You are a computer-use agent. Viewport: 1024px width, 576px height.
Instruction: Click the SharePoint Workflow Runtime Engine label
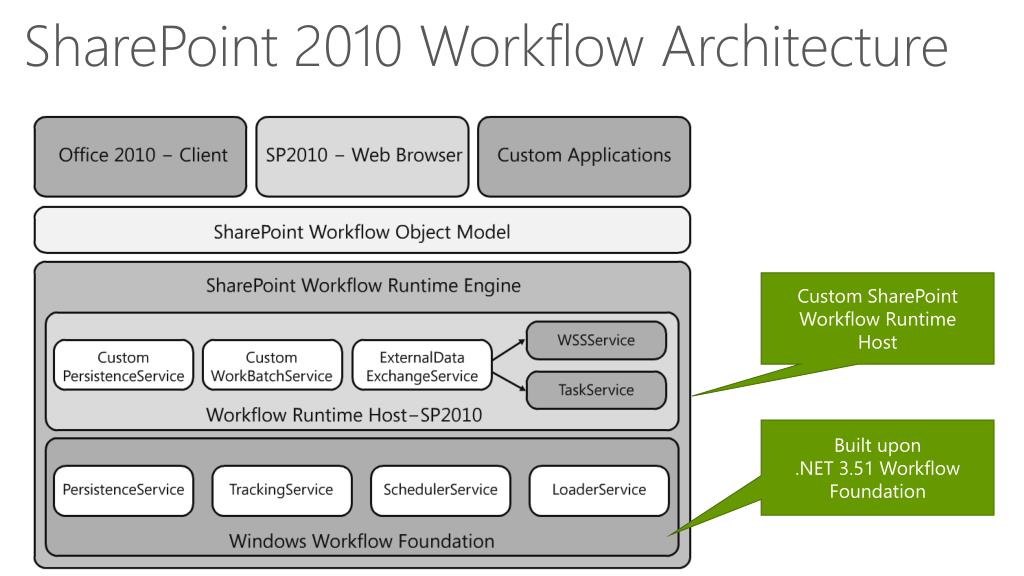[363, 286]
